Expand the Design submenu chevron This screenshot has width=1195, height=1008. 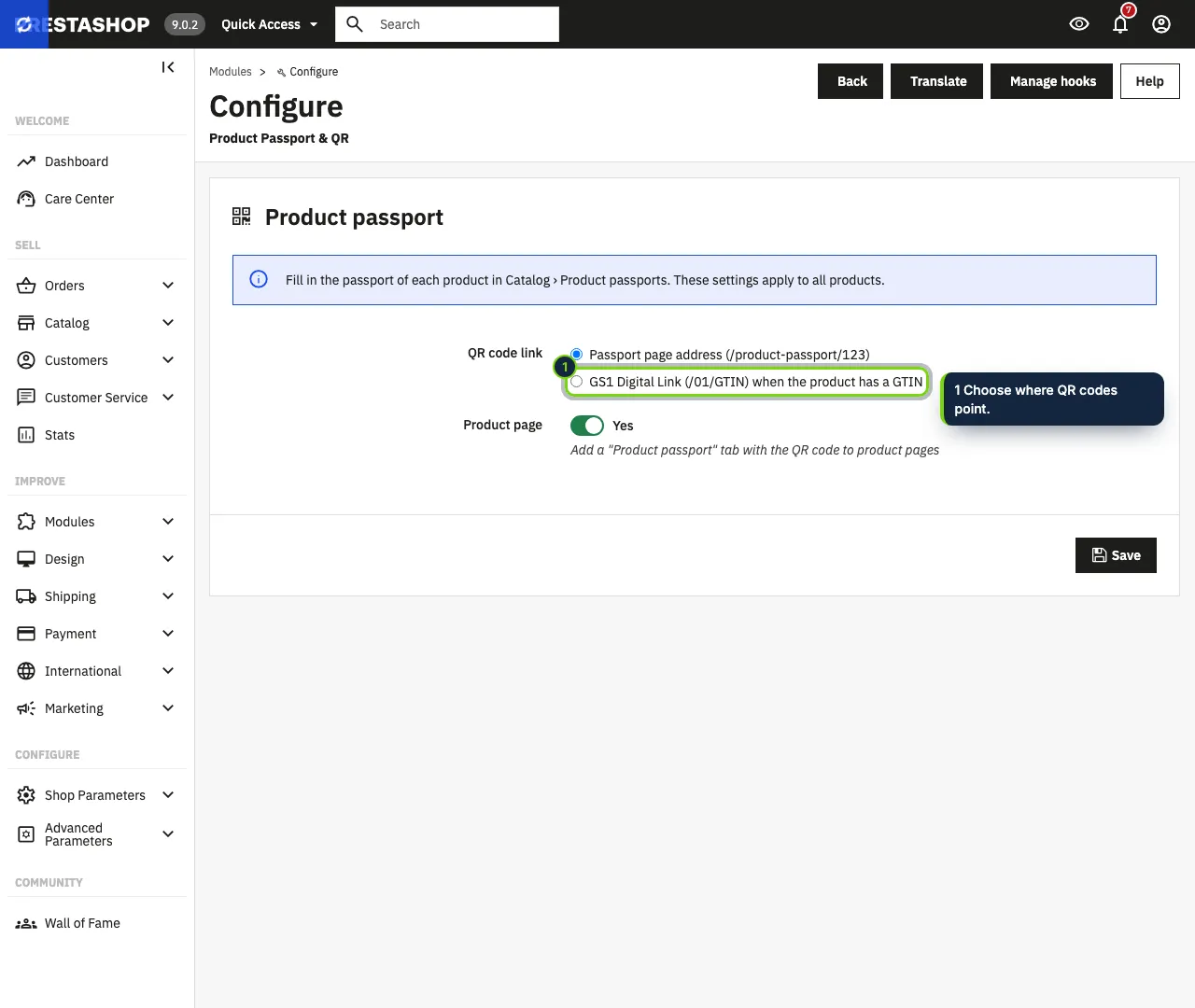tap(168, 559)
